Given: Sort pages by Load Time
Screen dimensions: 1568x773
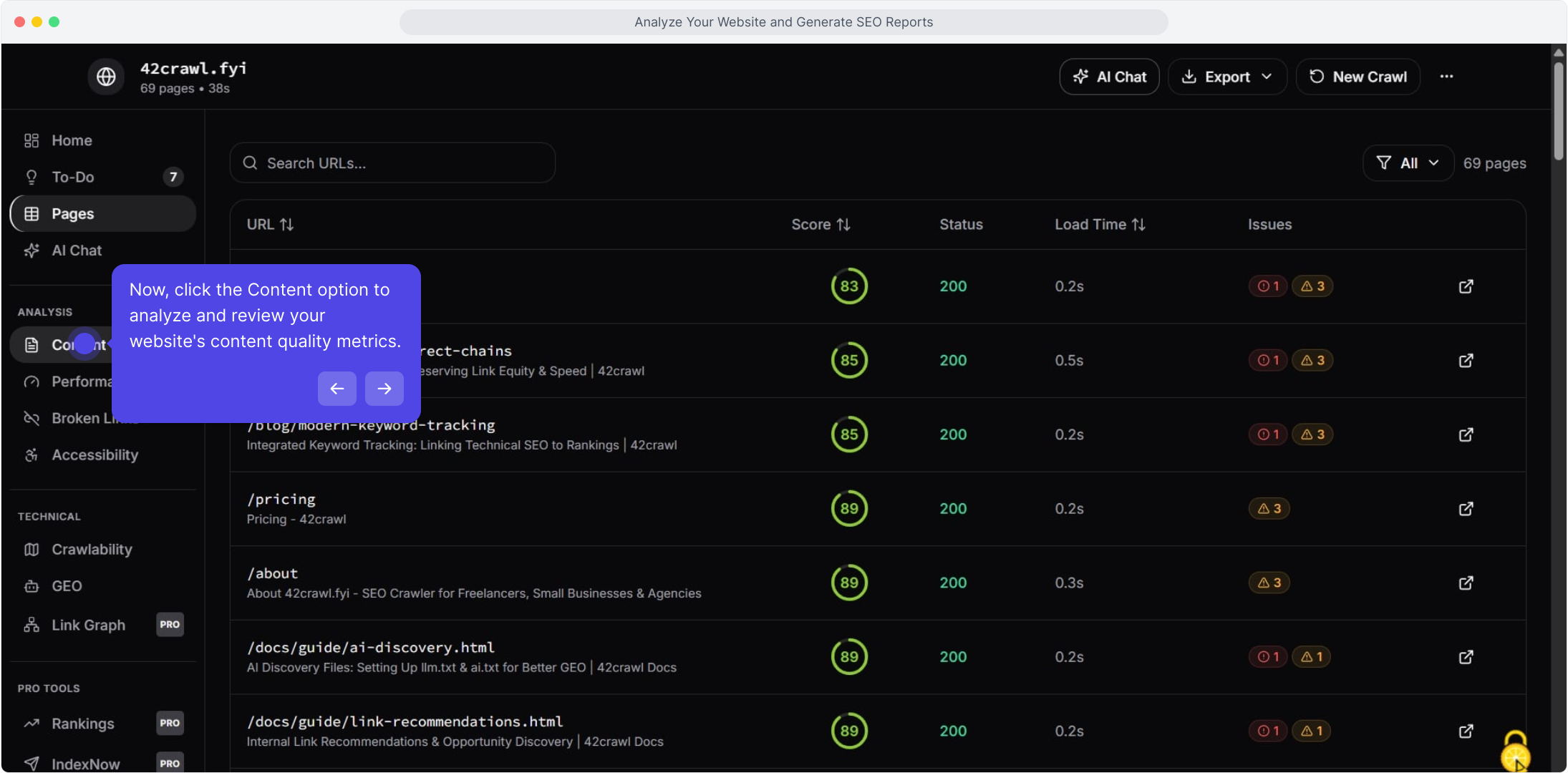Looking at the screenshot, I should 1100,225.
